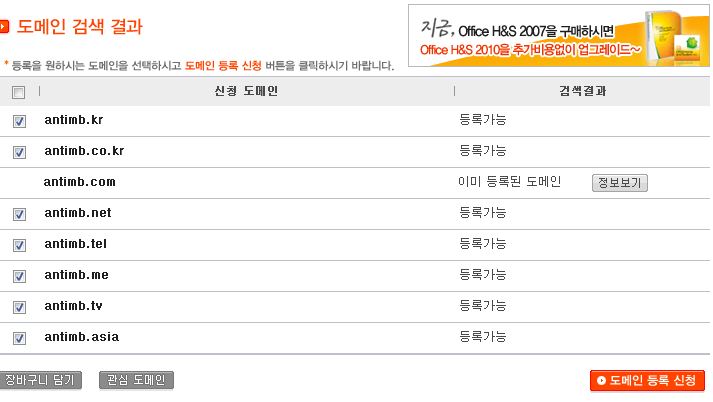Toggle the select-all checkbox in header
The width and height of the screenshot is (713, 402).
19,93
